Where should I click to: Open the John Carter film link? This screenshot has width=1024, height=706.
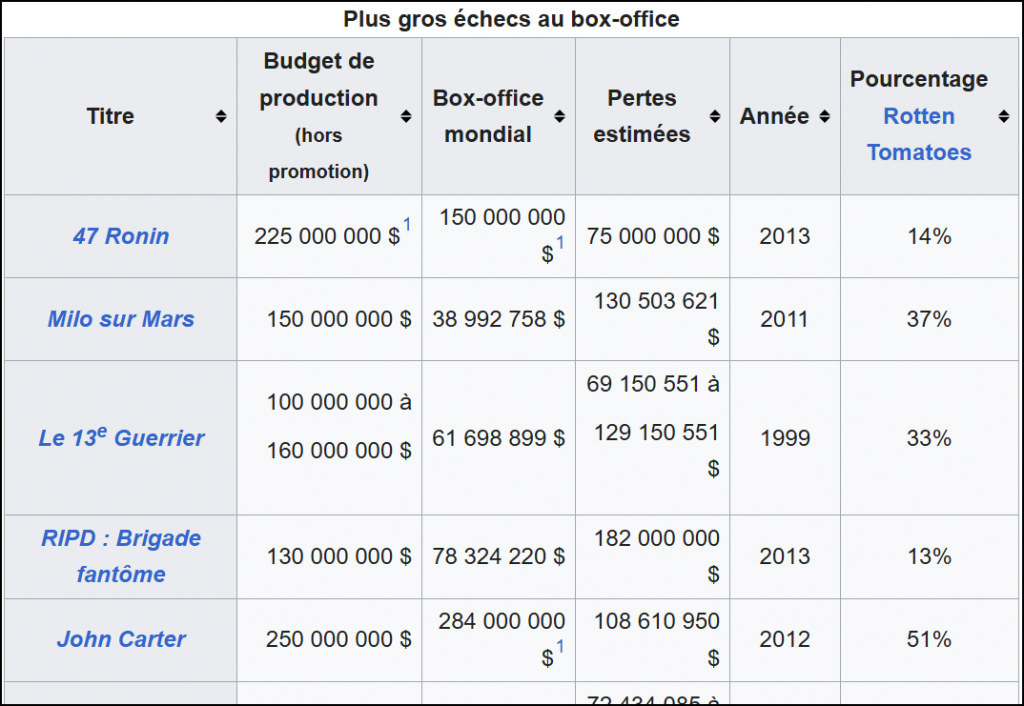pos(121,639)
